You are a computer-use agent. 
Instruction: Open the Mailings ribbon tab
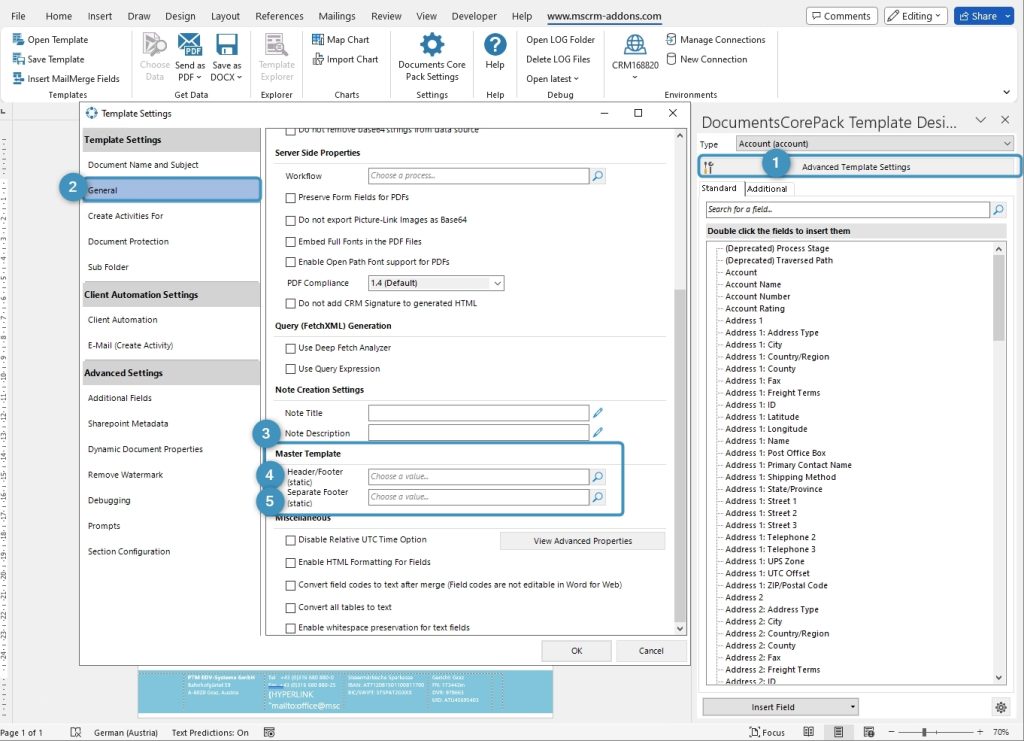337,16
